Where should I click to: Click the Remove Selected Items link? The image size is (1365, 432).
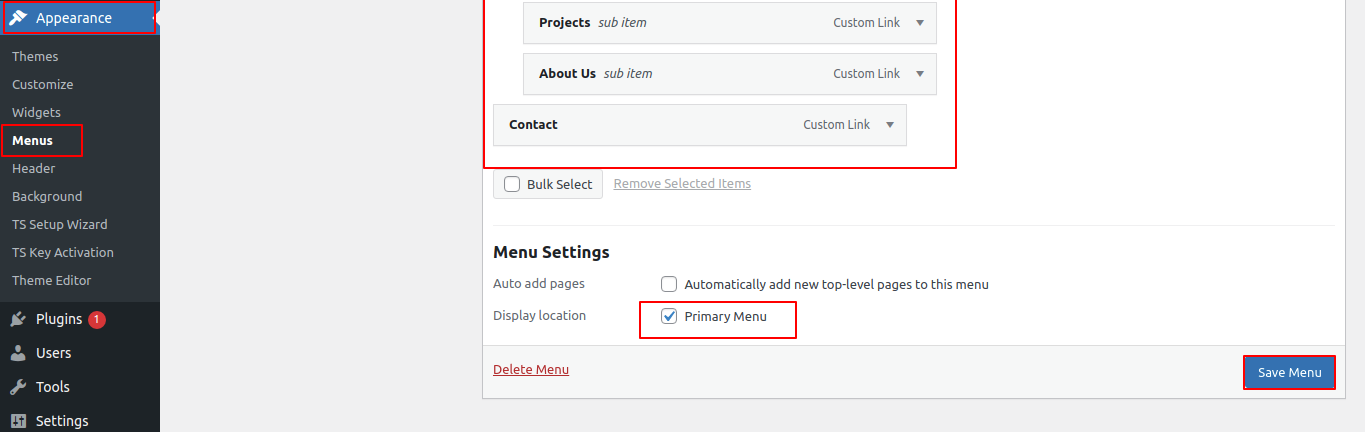point(682,184)
